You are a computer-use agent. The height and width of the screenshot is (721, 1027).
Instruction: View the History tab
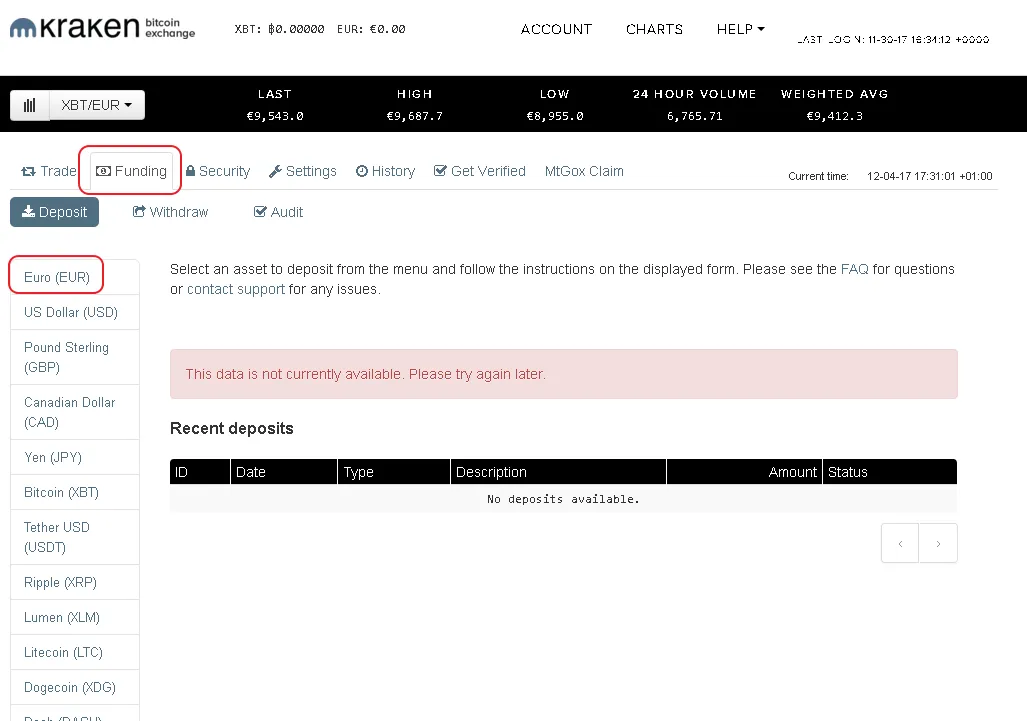point(385,171)
